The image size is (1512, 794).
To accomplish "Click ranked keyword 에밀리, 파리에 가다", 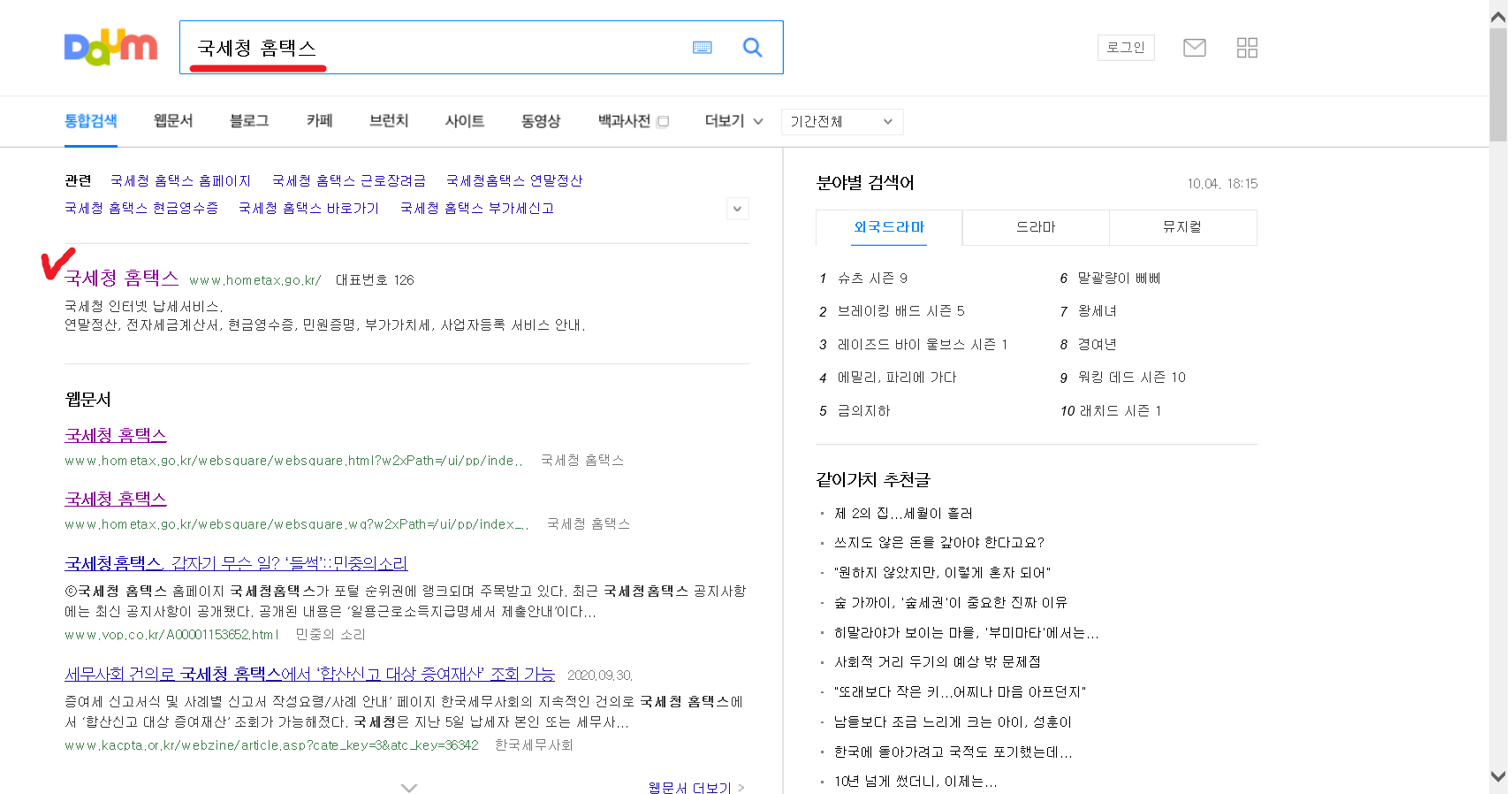I will 897,378.
